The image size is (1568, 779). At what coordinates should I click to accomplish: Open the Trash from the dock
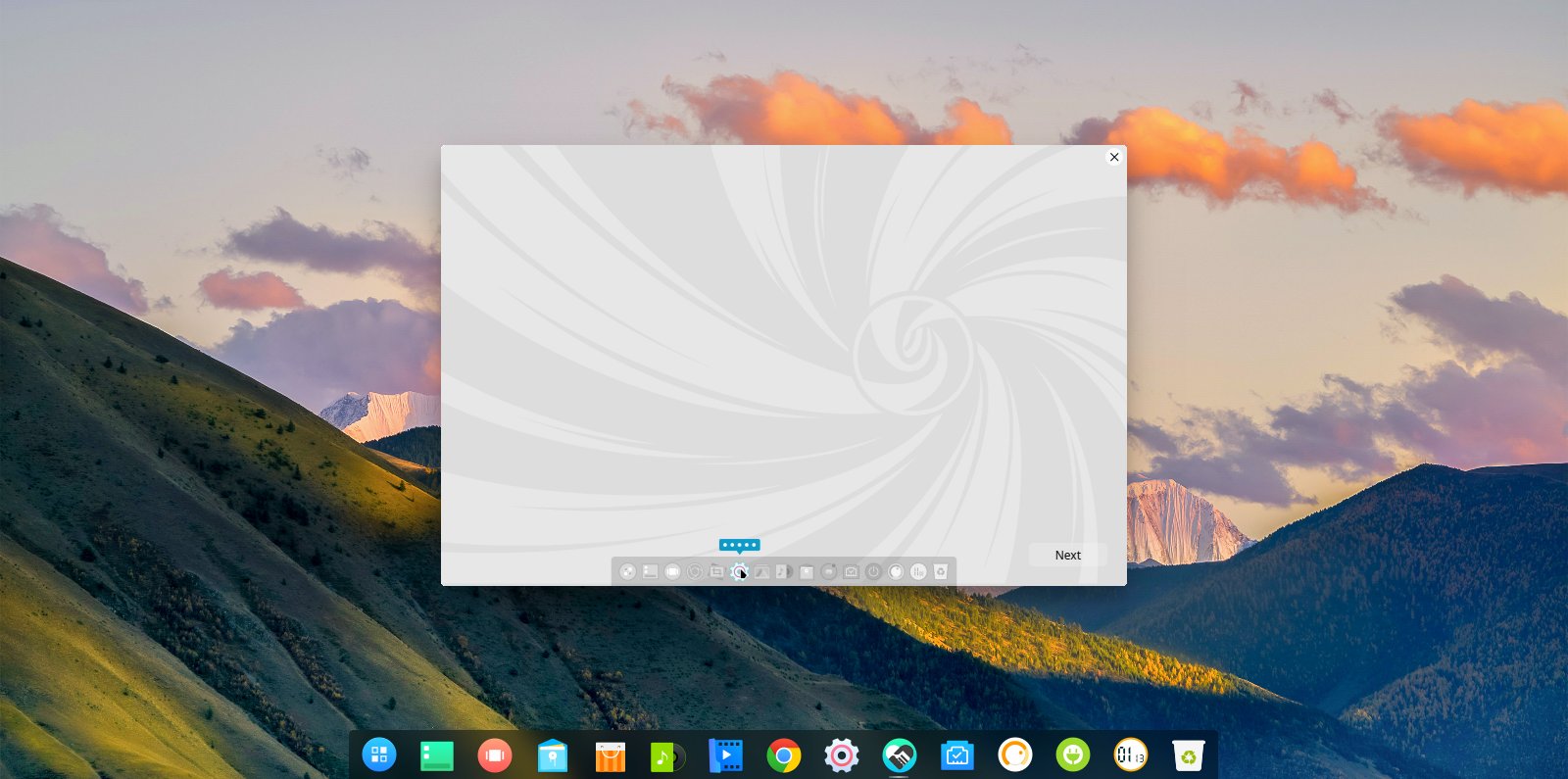[1189, 755]
